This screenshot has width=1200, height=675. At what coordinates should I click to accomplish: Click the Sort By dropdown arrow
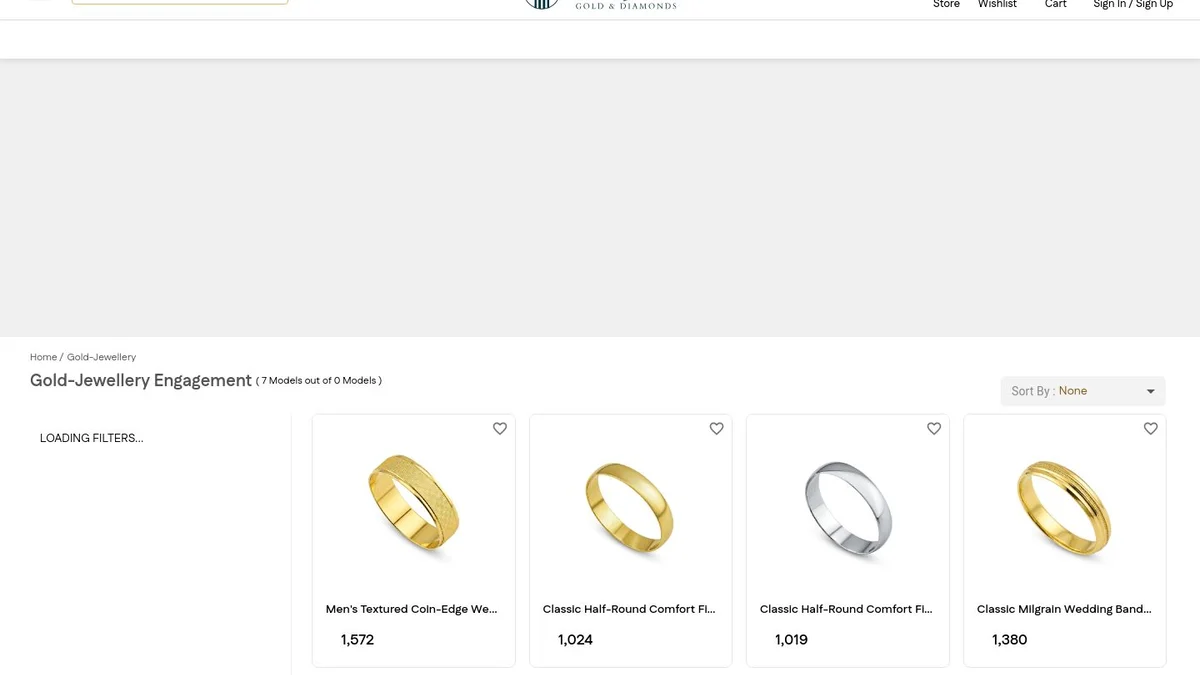click(1151, 392)
